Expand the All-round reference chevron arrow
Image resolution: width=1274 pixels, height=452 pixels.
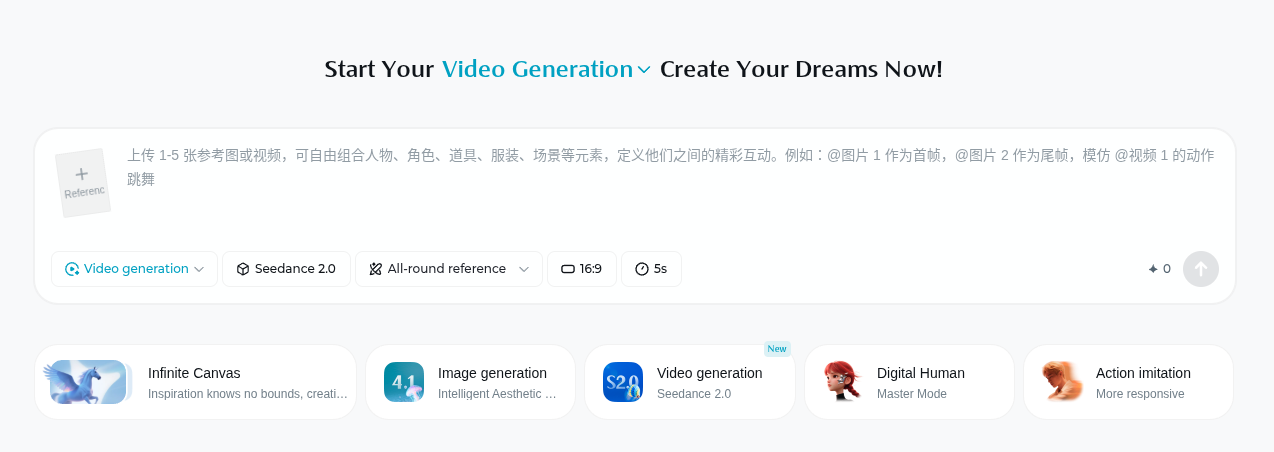pos(523,269)
